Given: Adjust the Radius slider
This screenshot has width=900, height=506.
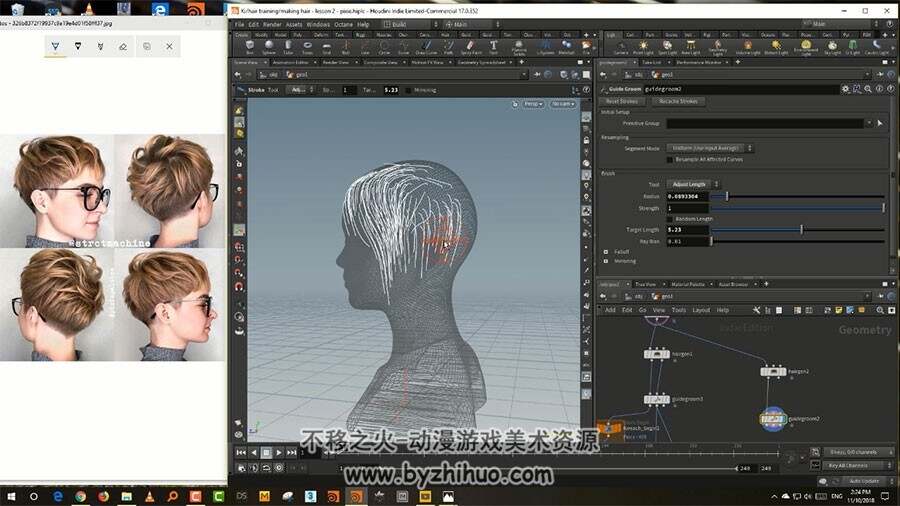Looking at the screenshot, I should coord(798,196).
